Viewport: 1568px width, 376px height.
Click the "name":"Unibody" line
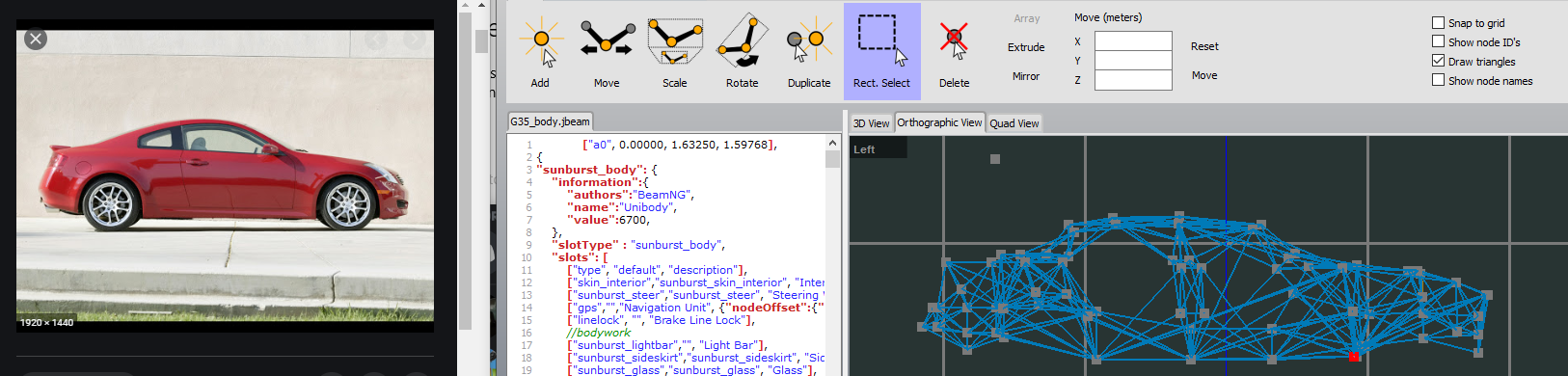622,207
